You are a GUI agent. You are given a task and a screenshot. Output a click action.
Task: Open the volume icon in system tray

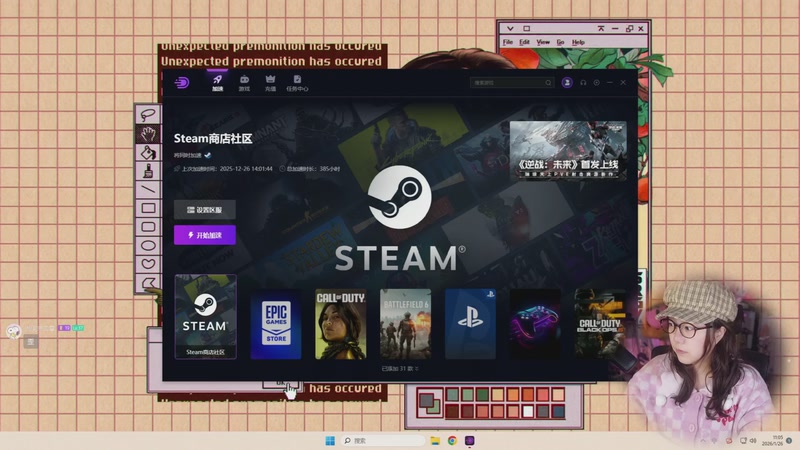pos(753,440)
